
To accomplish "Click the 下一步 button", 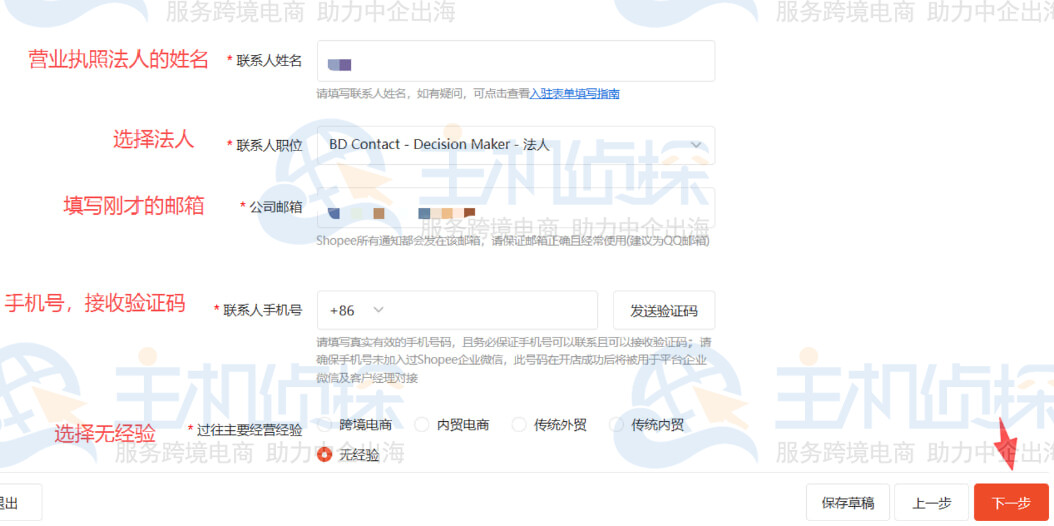I will 1011,502.
